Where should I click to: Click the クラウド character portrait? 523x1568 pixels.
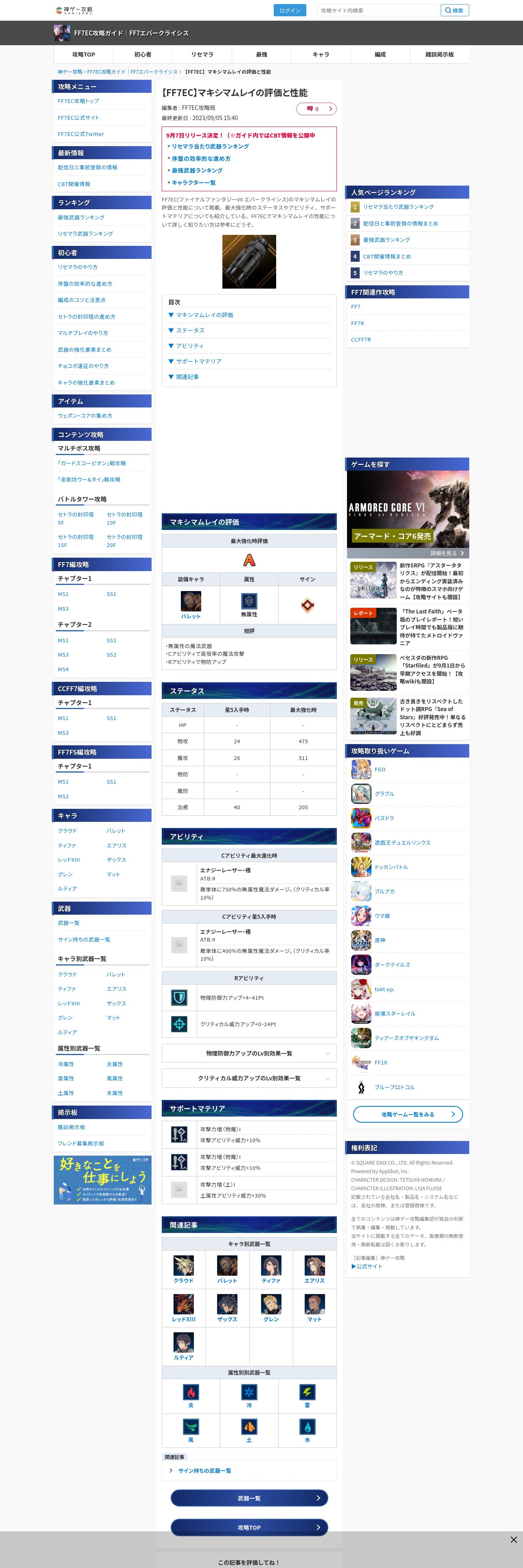coord(184,1266)
